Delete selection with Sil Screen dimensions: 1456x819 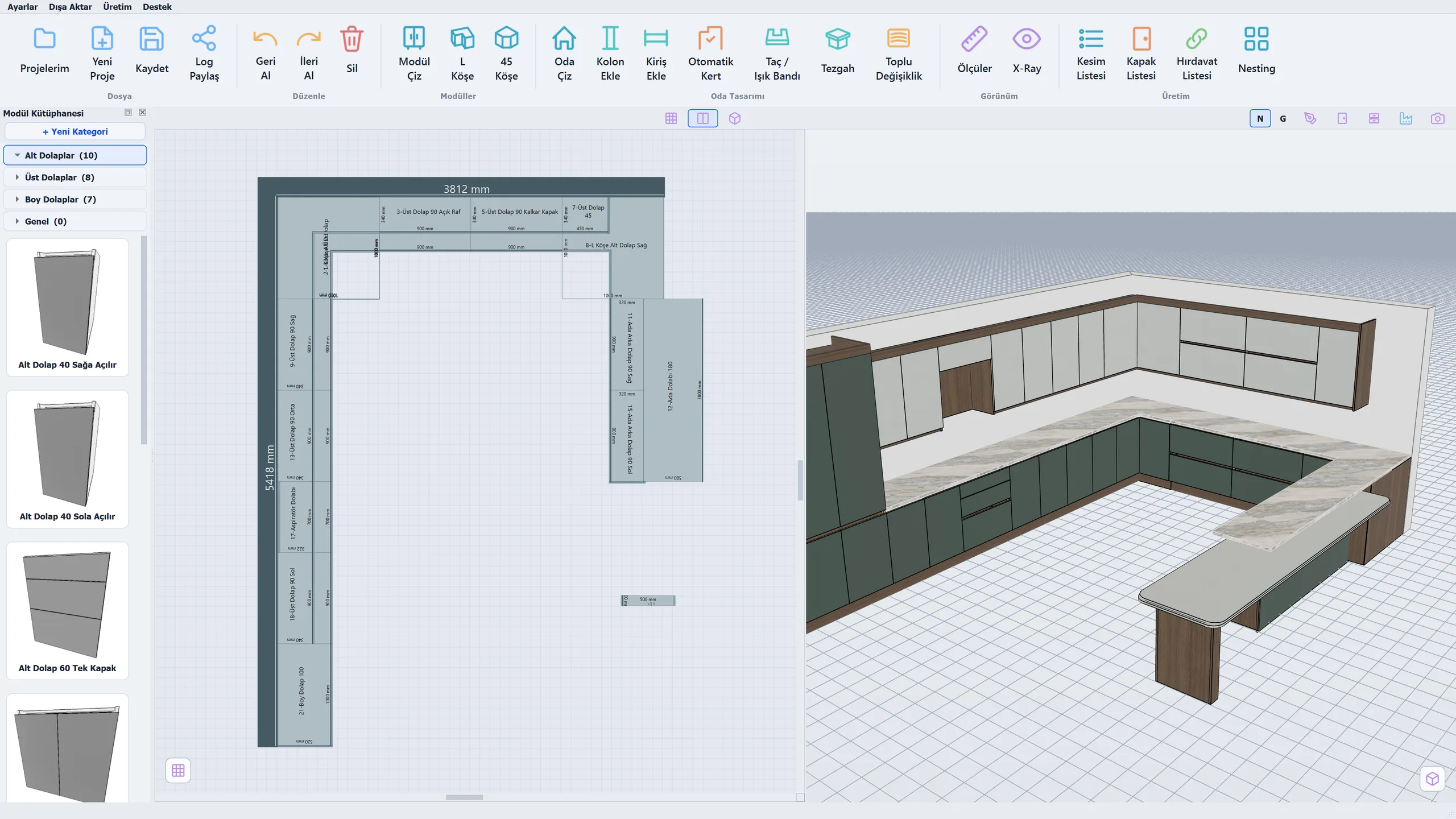coord(352,50)
